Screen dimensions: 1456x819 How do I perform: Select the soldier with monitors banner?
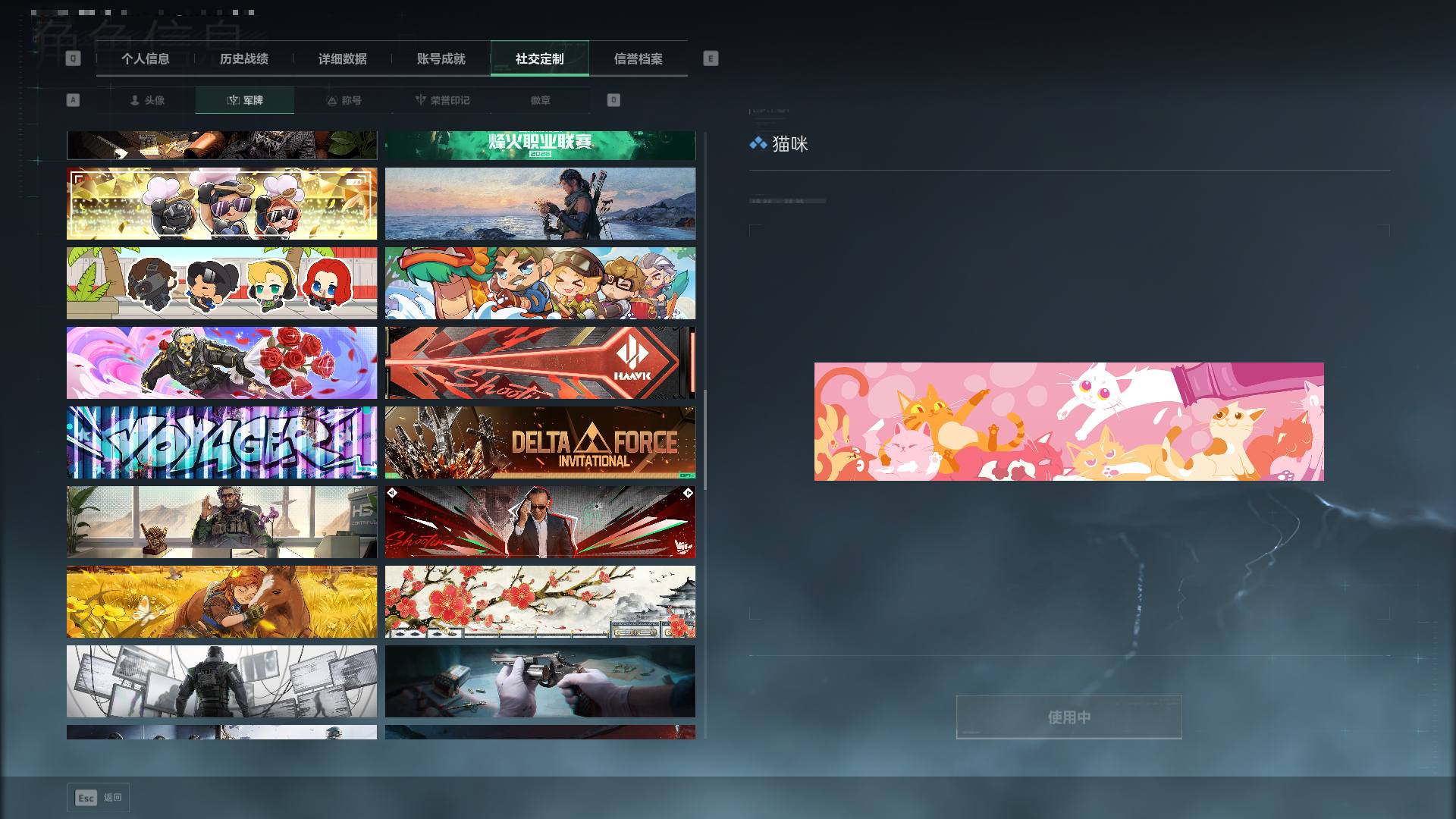click(x=221, y=681)
